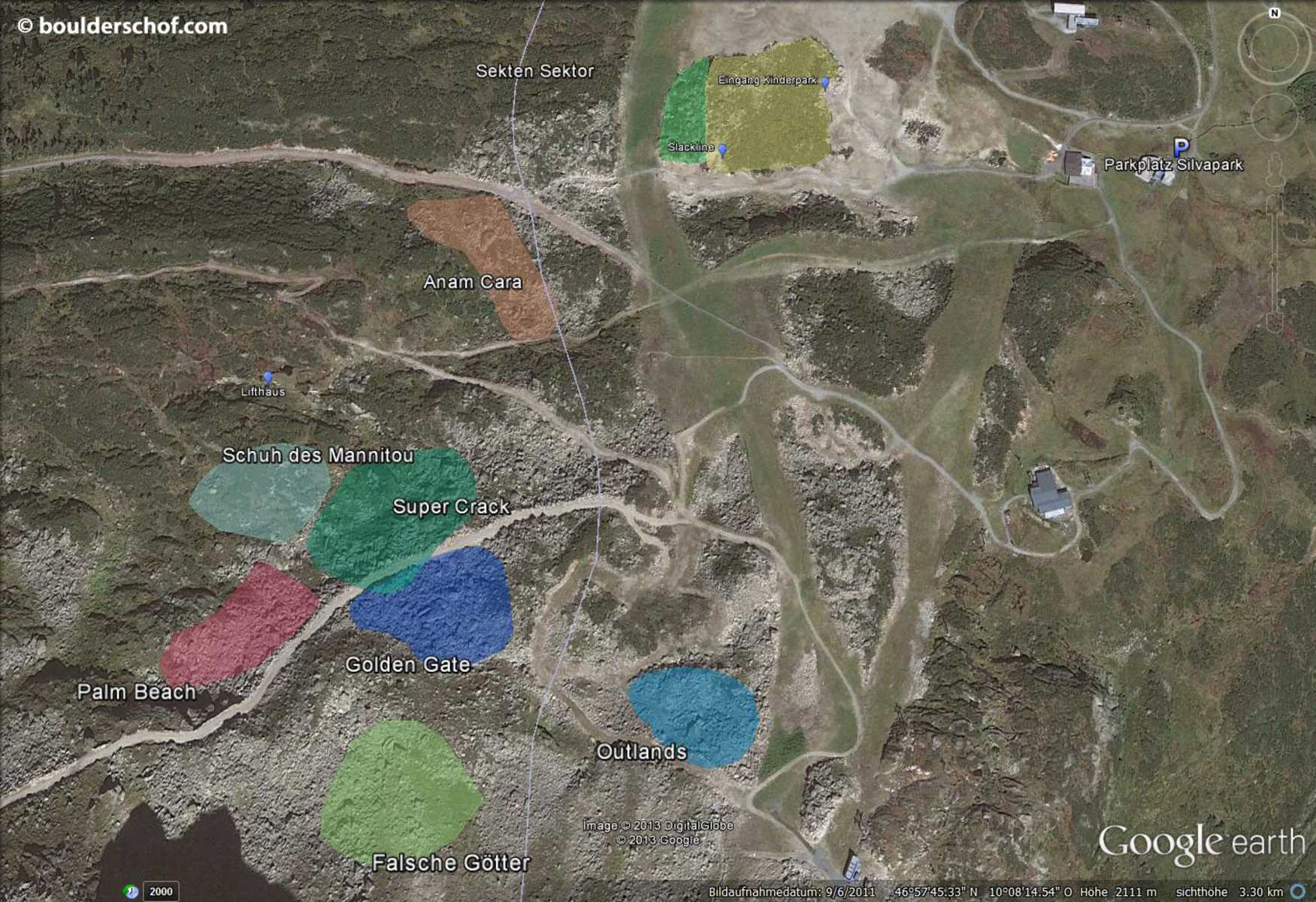The height and width of the screenshot is (902, 1316).
Task: Select the Slackline placemark pin
Action: tap(722, 150)
